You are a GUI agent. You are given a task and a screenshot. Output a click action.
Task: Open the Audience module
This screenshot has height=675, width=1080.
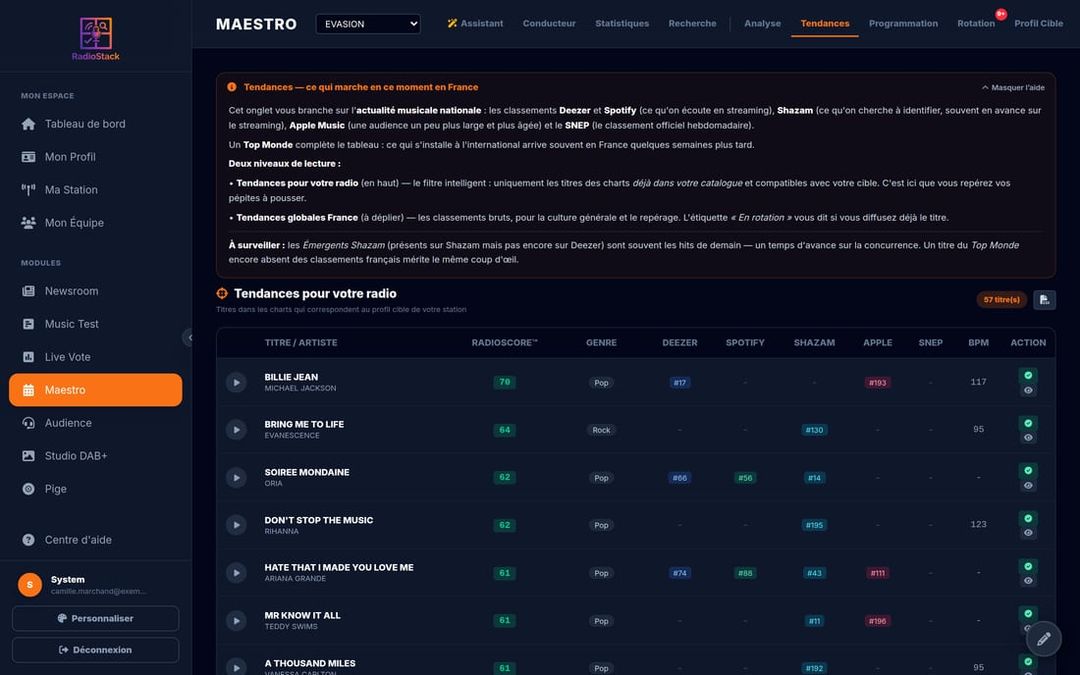(x=95, y=423)
